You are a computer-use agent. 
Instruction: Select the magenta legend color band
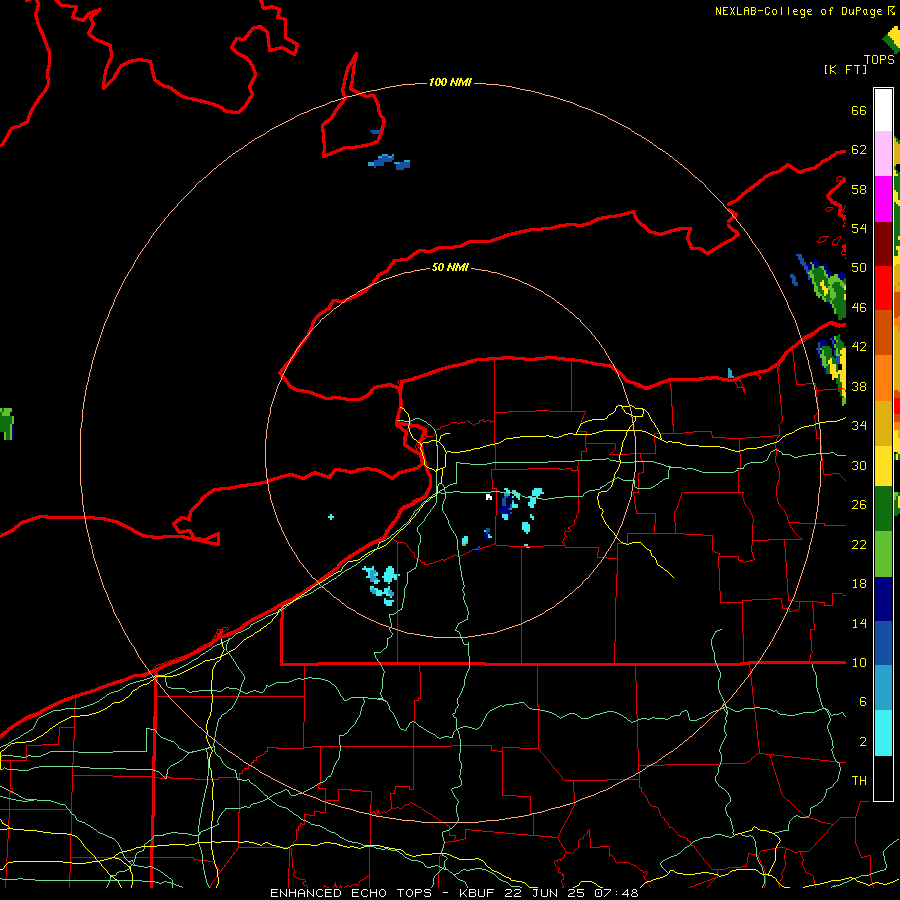[x=883, y=199]
